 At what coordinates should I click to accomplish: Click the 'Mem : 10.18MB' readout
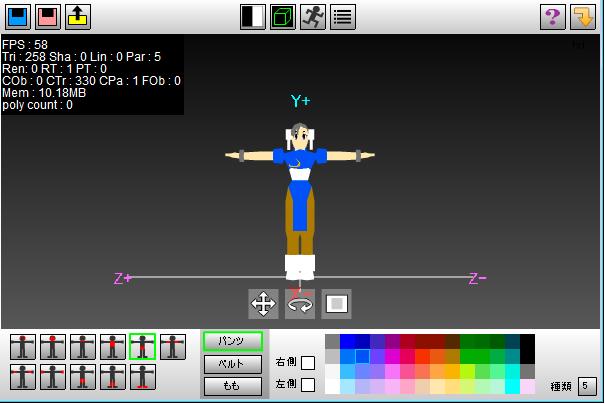click(44, 93)
